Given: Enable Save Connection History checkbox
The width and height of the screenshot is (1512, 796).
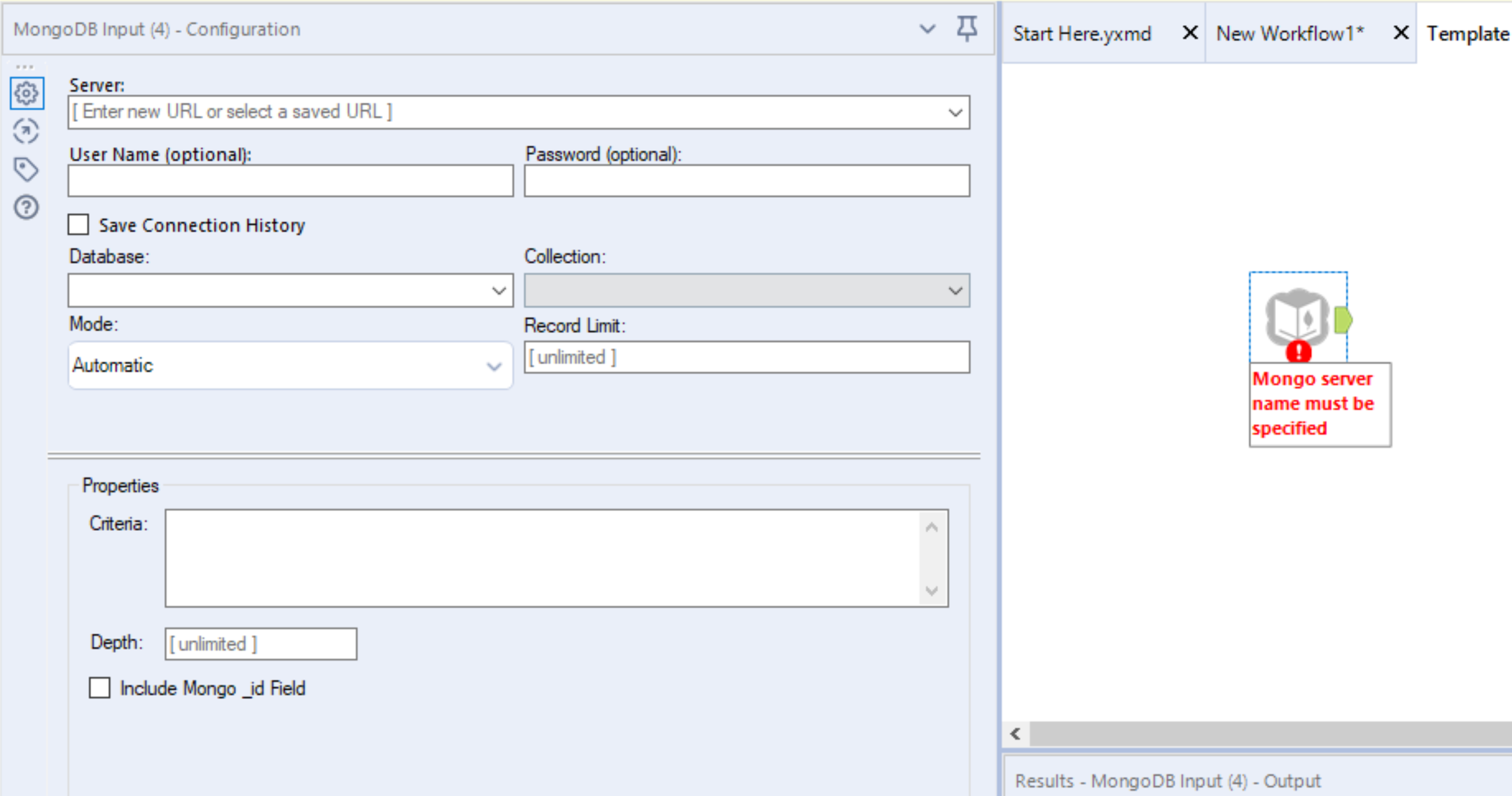Looking at the screenshot, I should tap(78, 225).
